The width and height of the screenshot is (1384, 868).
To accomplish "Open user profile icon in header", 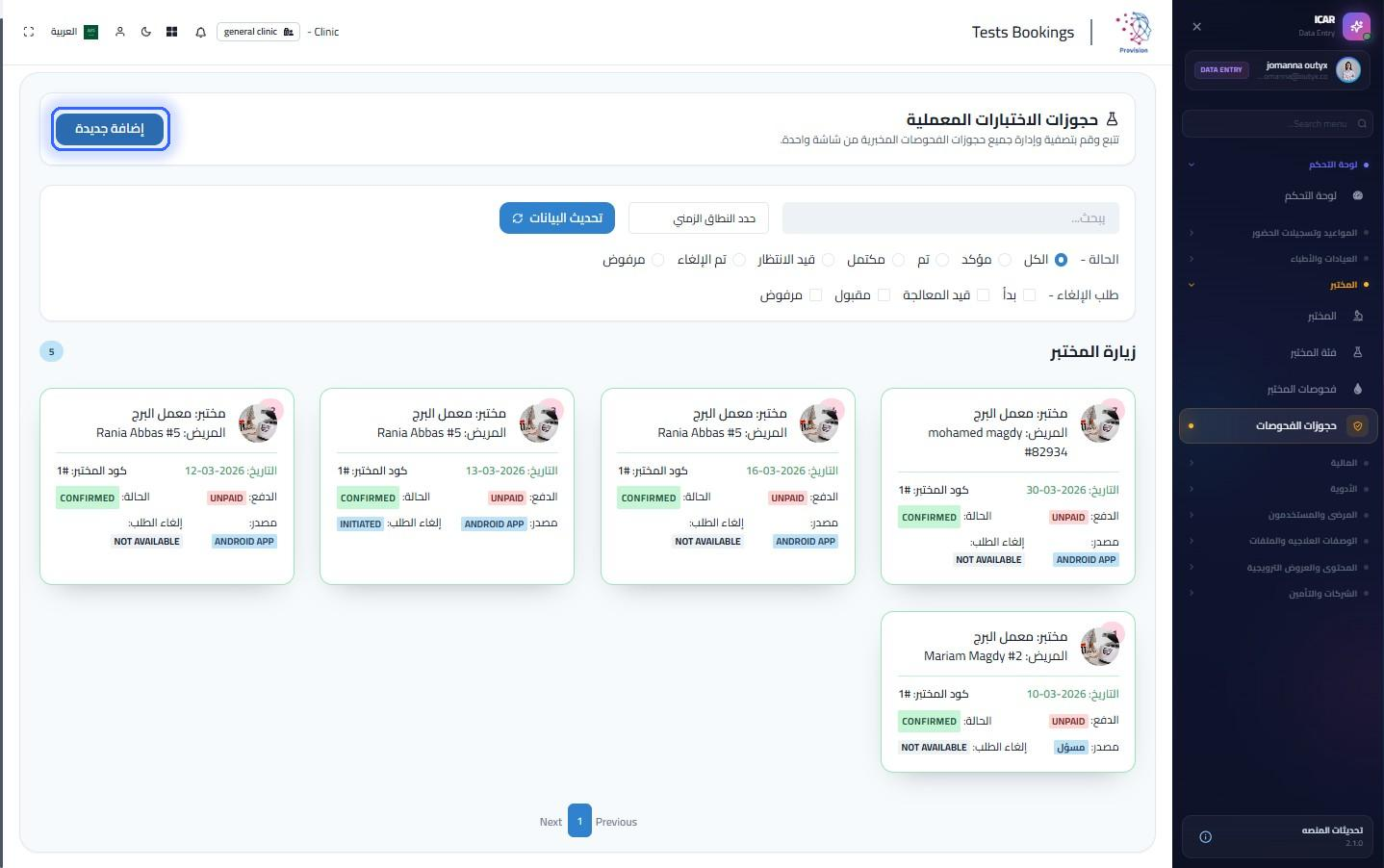I will click(119, 32).
